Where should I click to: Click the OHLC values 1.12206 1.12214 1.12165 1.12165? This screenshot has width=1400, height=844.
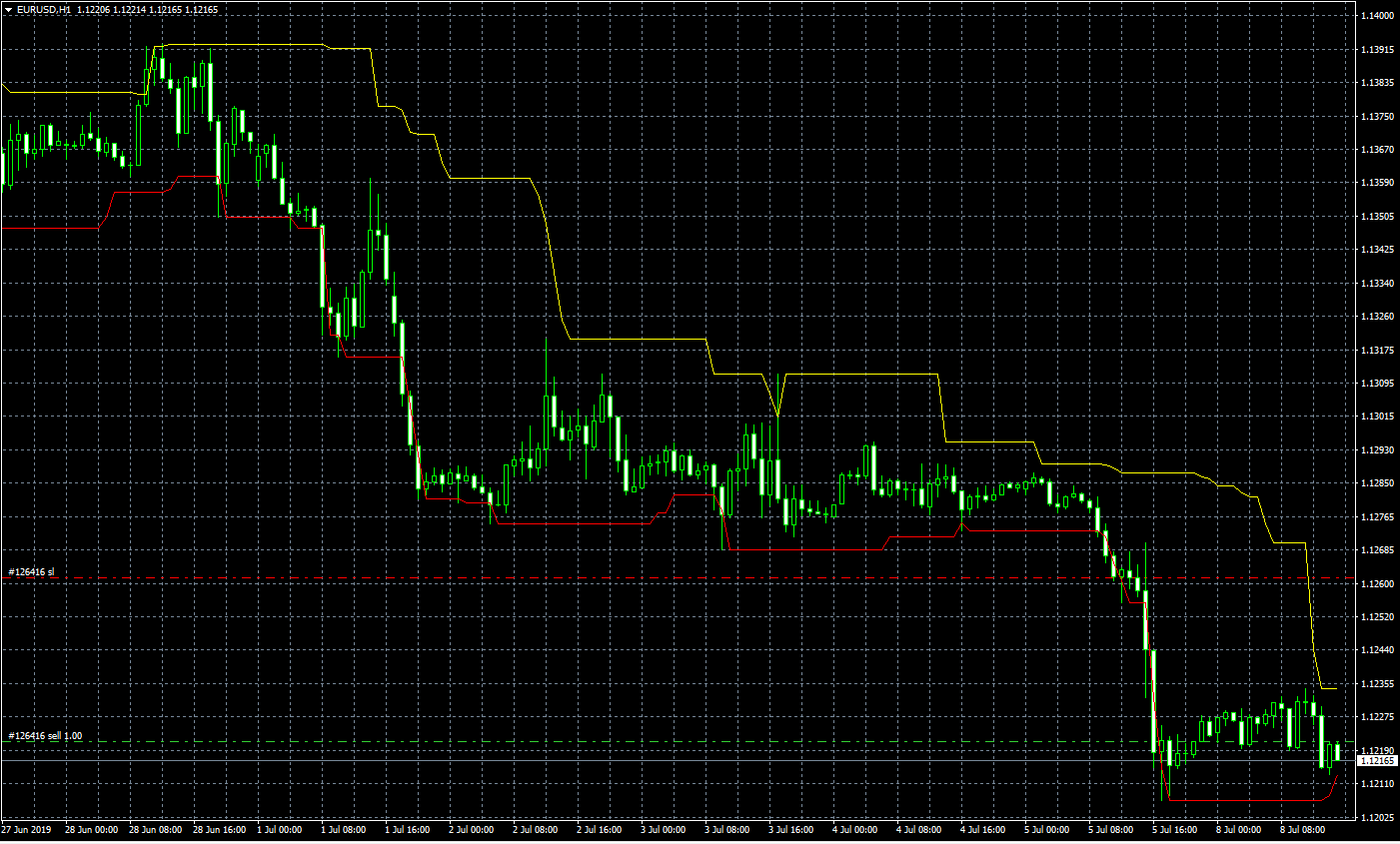tap(147, 10)
